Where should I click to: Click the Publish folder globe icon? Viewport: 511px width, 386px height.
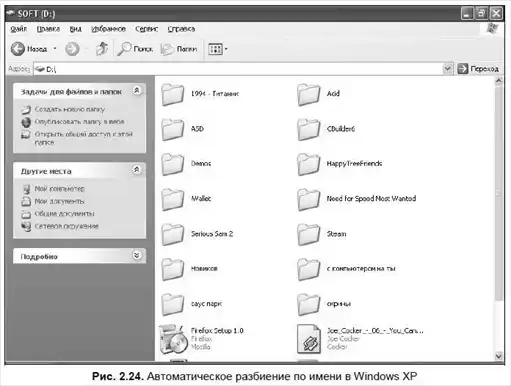pos(26,122)
